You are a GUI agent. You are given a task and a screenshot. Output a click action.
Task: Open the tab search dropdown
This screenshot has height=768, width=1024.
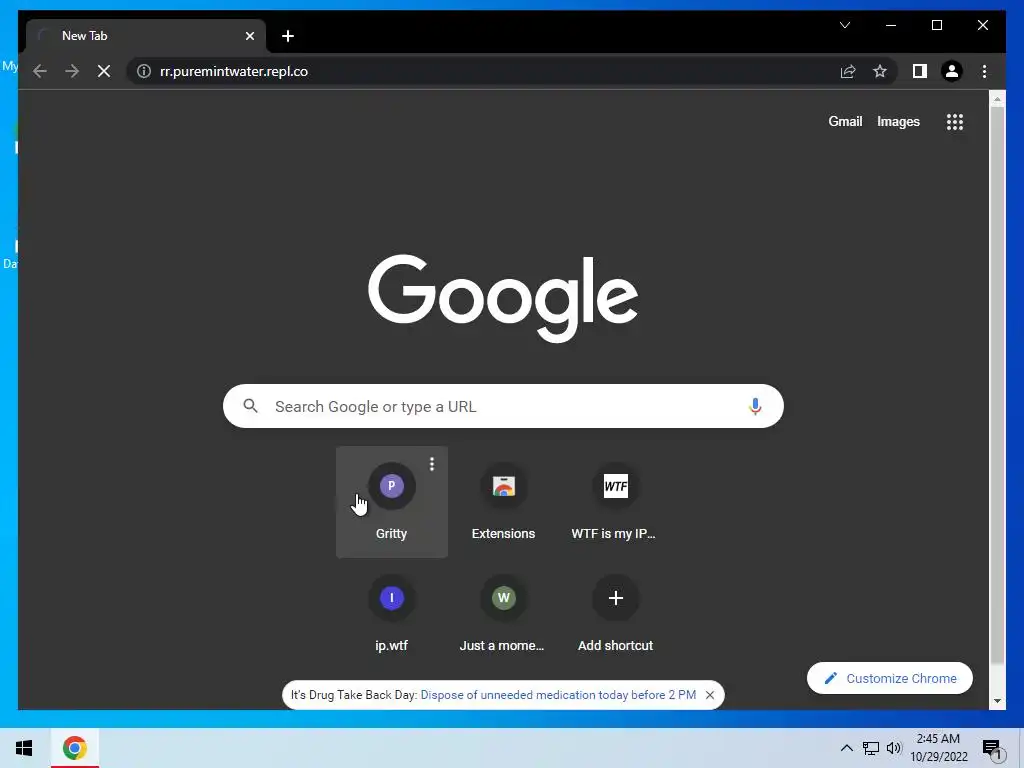[845, 25]
